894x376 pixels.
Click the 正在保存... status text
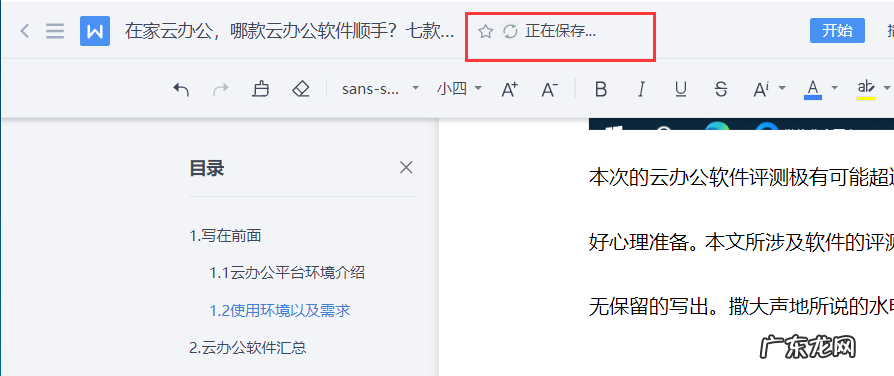[x=560, y=31]
